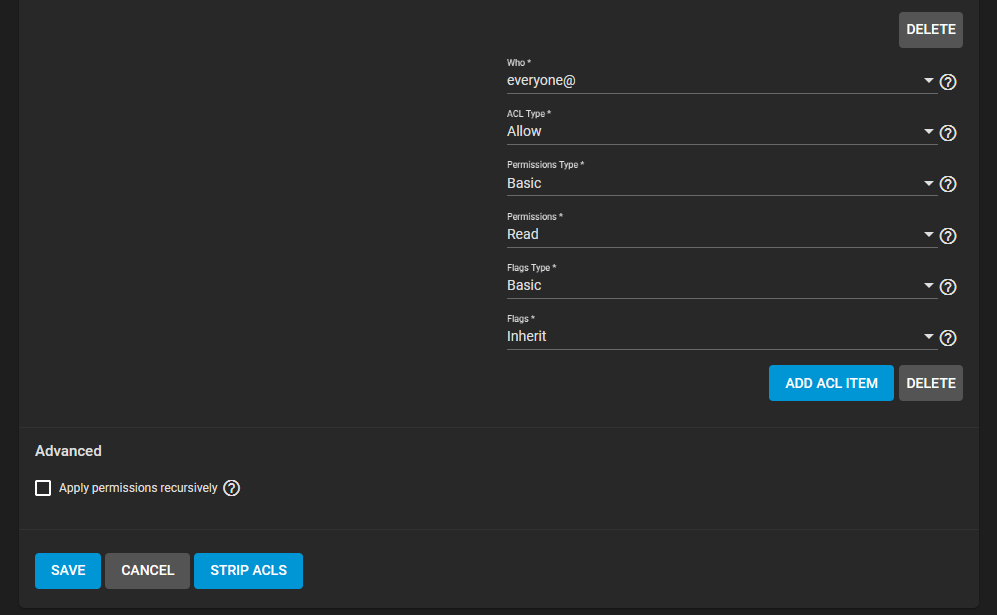Click the ADD ACL ITEM button

[x=831, y=383]
